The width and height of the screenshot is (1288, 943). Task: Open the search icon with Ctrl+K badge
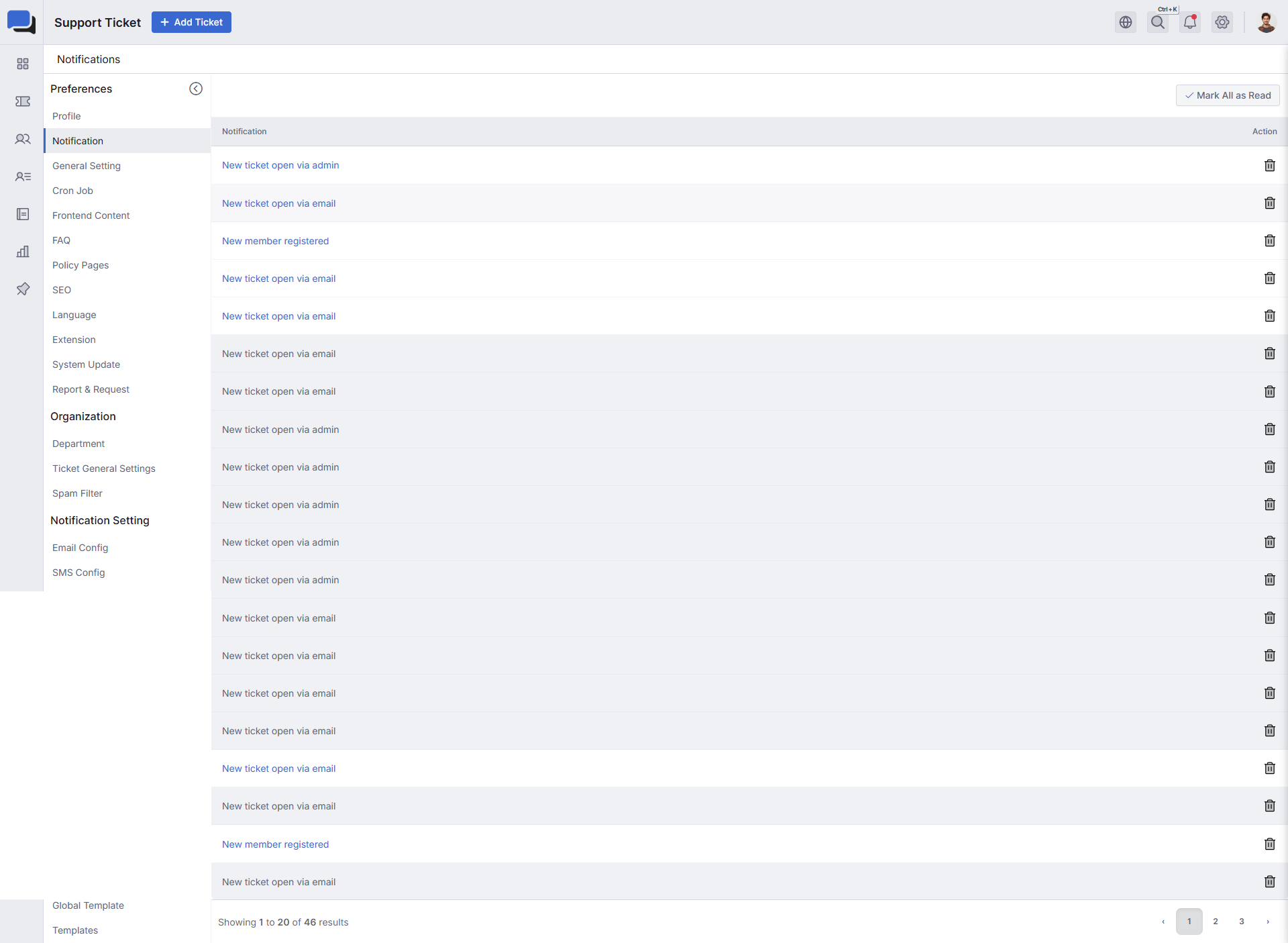pos(1158,22)
